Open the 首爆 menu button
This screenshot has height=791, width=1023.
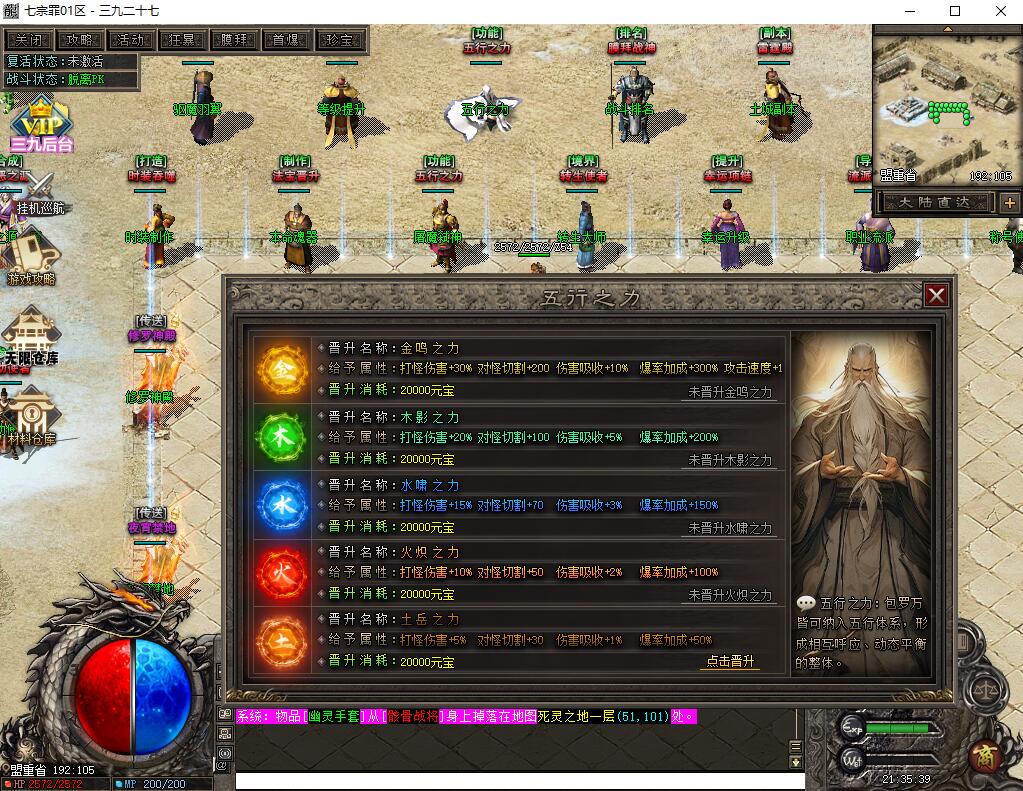286,40
